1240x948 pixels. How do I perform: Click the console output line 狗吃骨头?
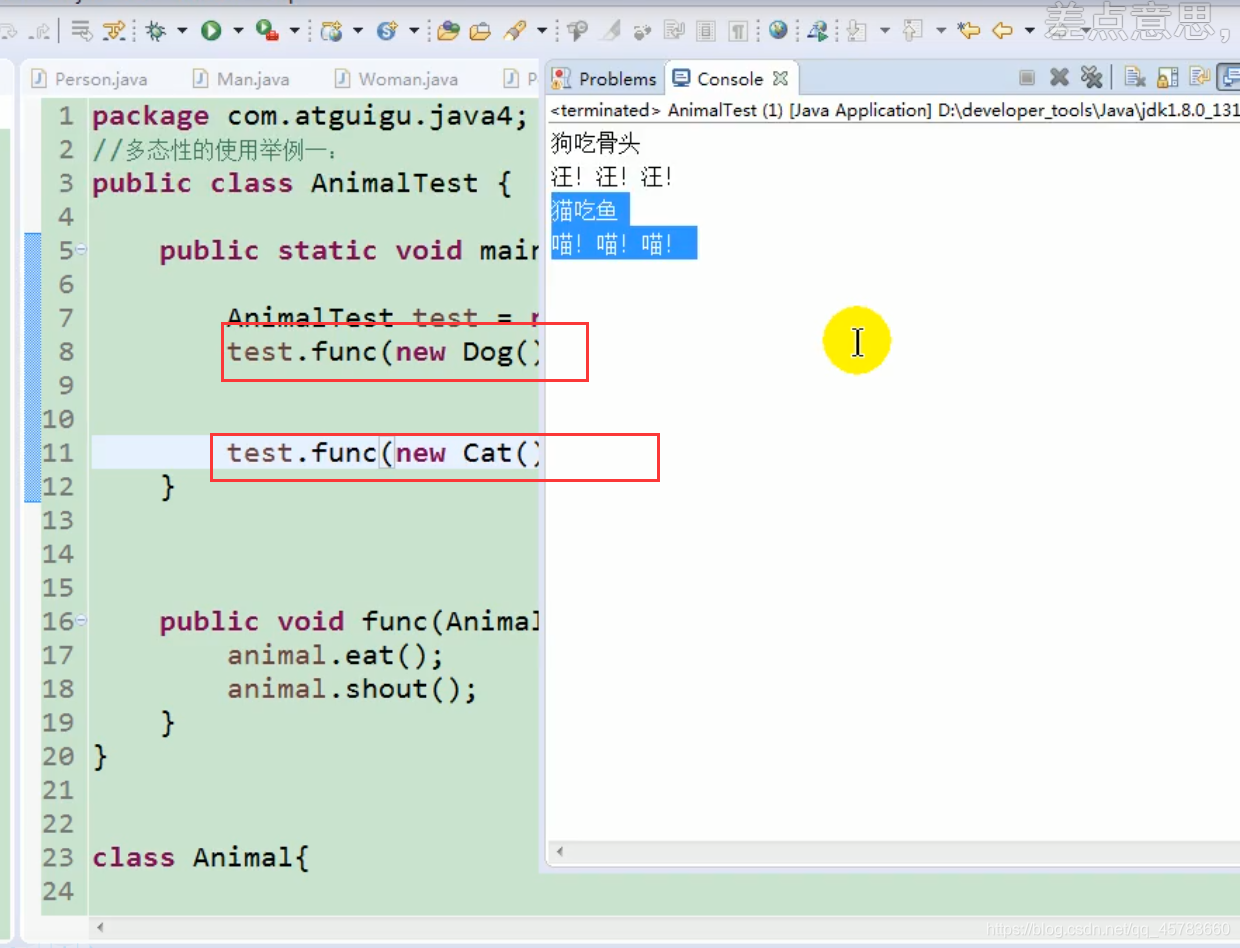[x=596, y=144]
